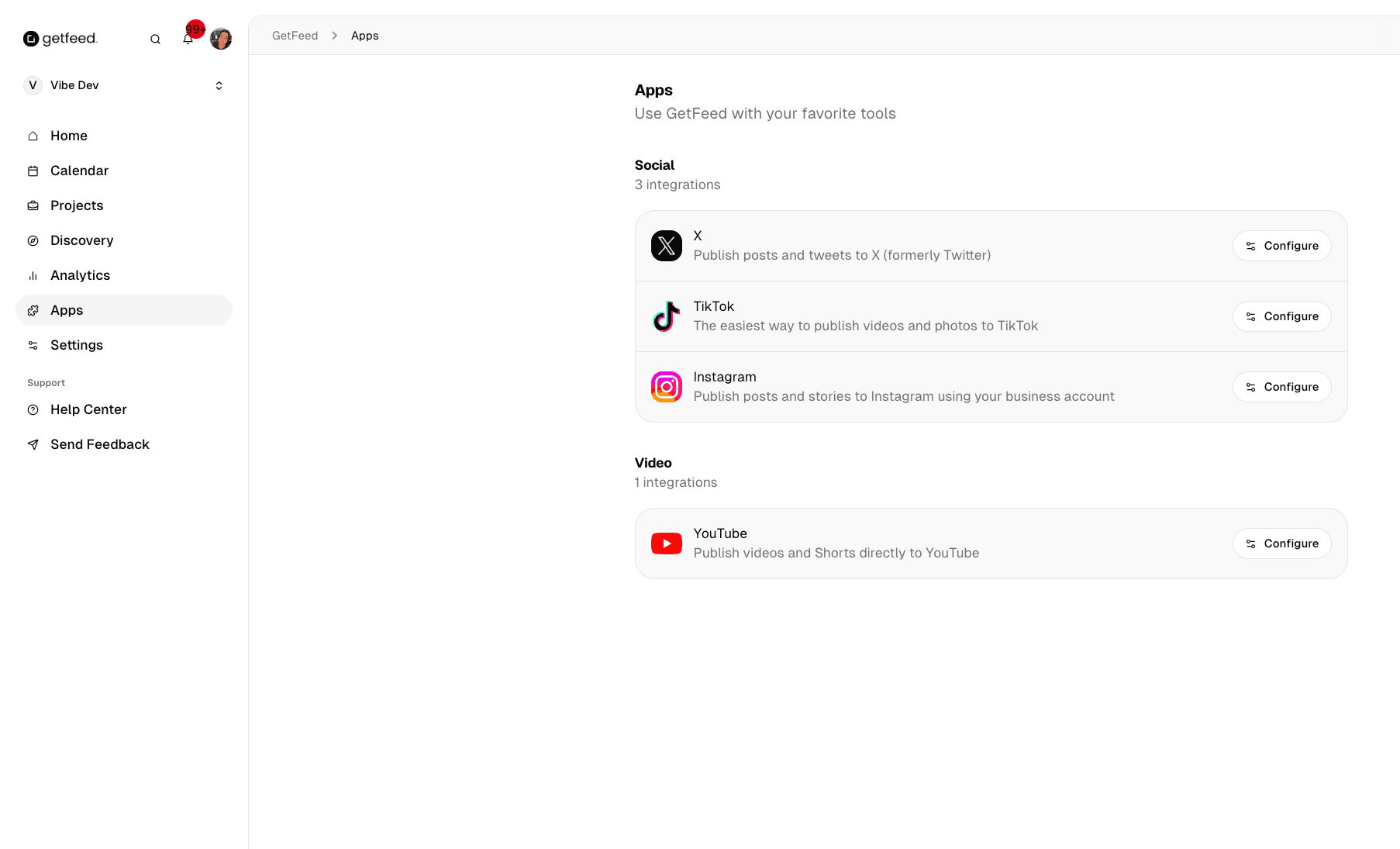Configure the Instagram integration
Screen dimensions: 1400x849
[x=1281, y=387]
